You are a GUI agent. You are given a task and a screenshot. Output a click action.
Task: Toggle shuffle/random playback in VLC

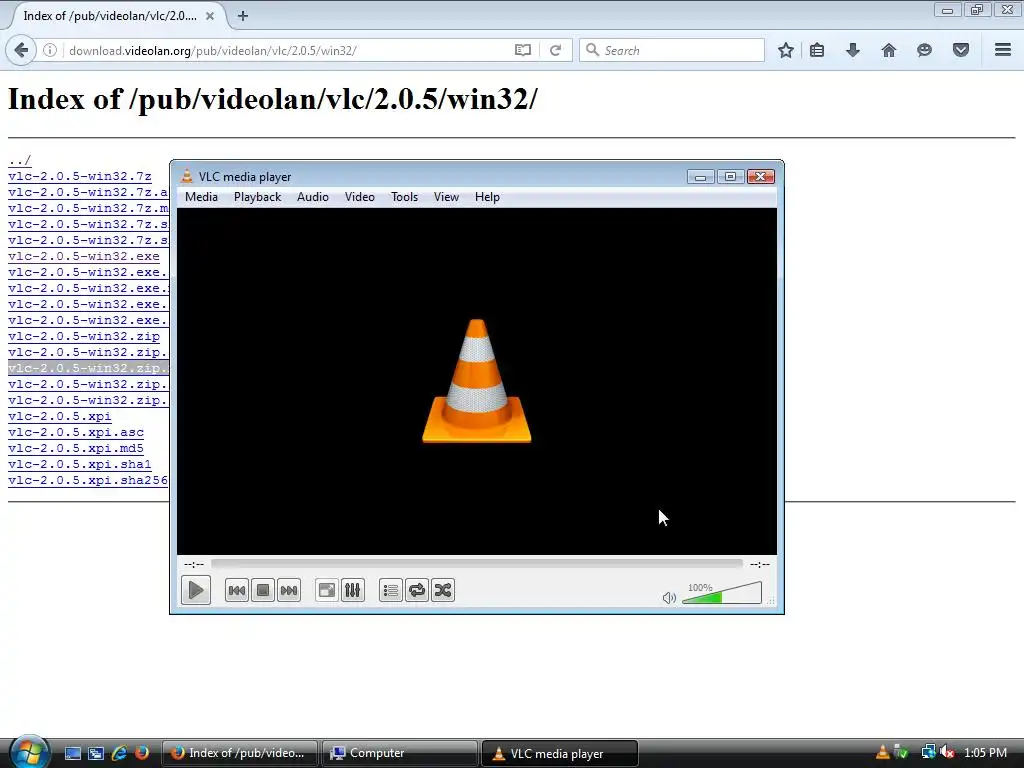tap(443, 590)
